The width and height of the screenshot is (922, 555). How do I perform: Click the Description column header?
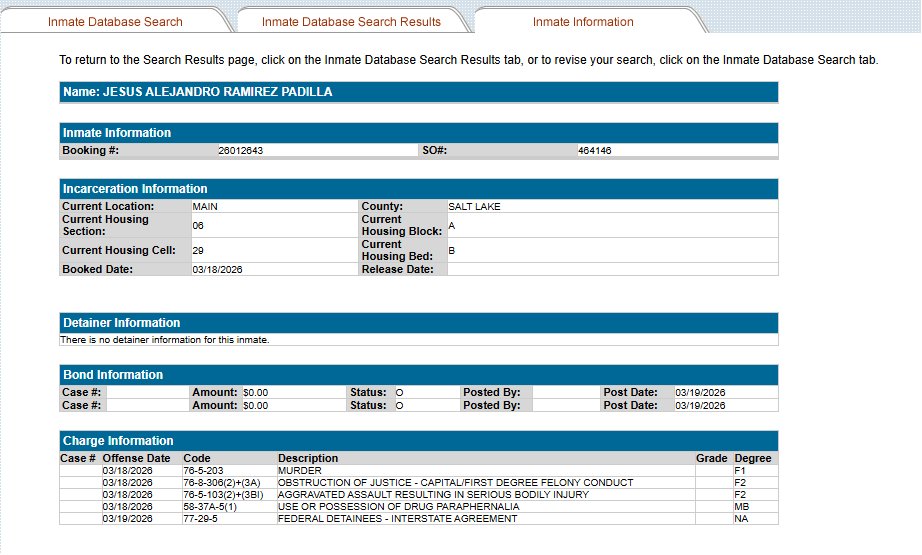point(308,458)
